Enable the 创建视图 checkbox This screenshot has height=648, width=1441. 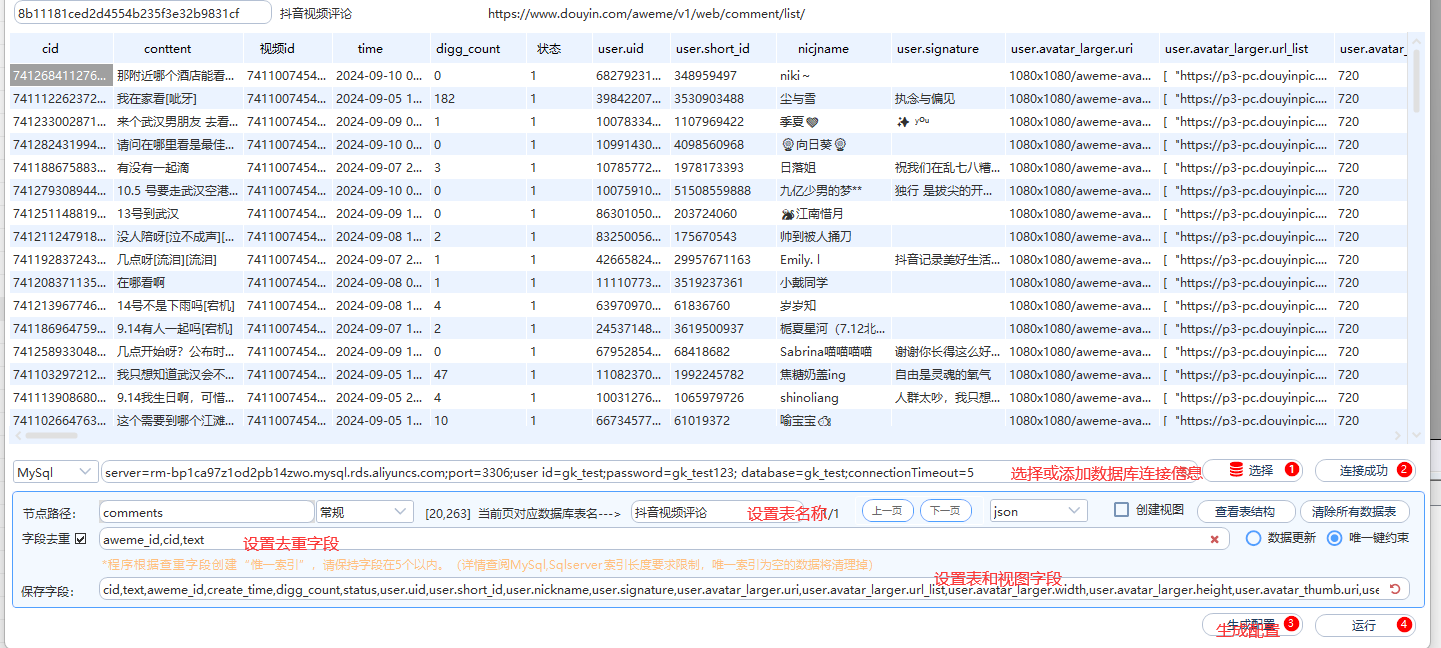point(1122,510)
